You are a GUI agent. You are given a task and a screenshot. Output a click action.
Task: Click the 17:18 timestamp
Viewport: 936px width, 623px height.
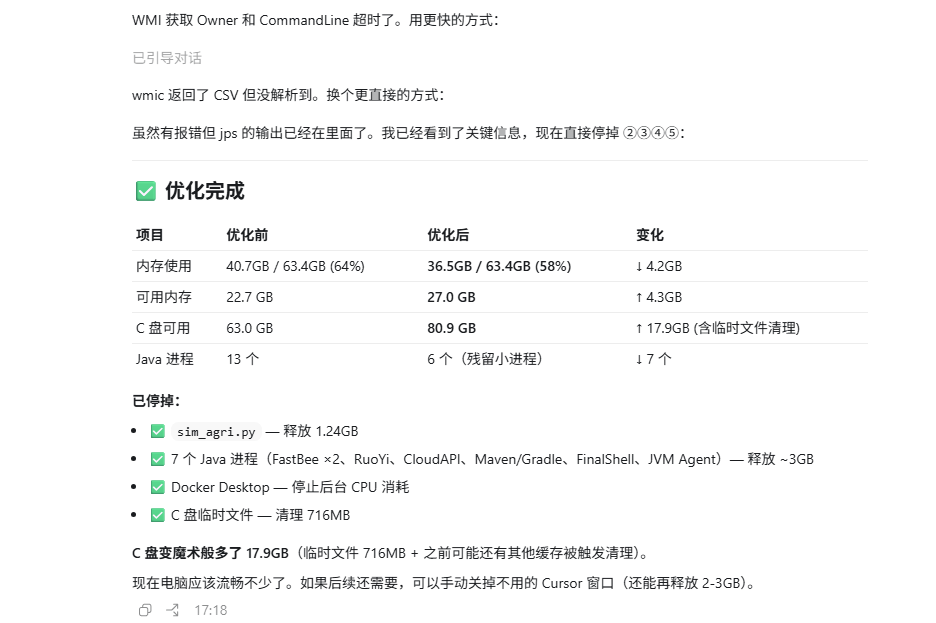tap(211, 610)
